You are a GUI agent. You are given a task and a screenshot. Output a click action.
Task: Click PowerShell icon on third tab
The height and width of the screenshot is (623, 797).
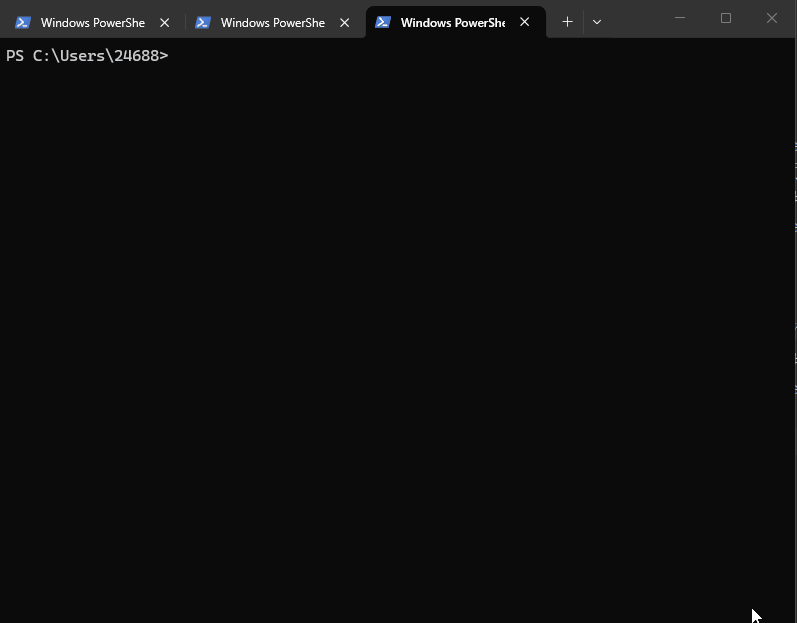pyautogui.click(x=383, y=22)
